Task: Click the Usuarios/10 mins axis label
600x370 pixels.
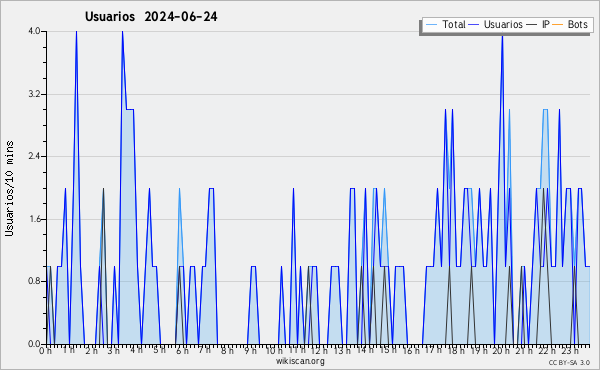Action: tap(9, 188)
